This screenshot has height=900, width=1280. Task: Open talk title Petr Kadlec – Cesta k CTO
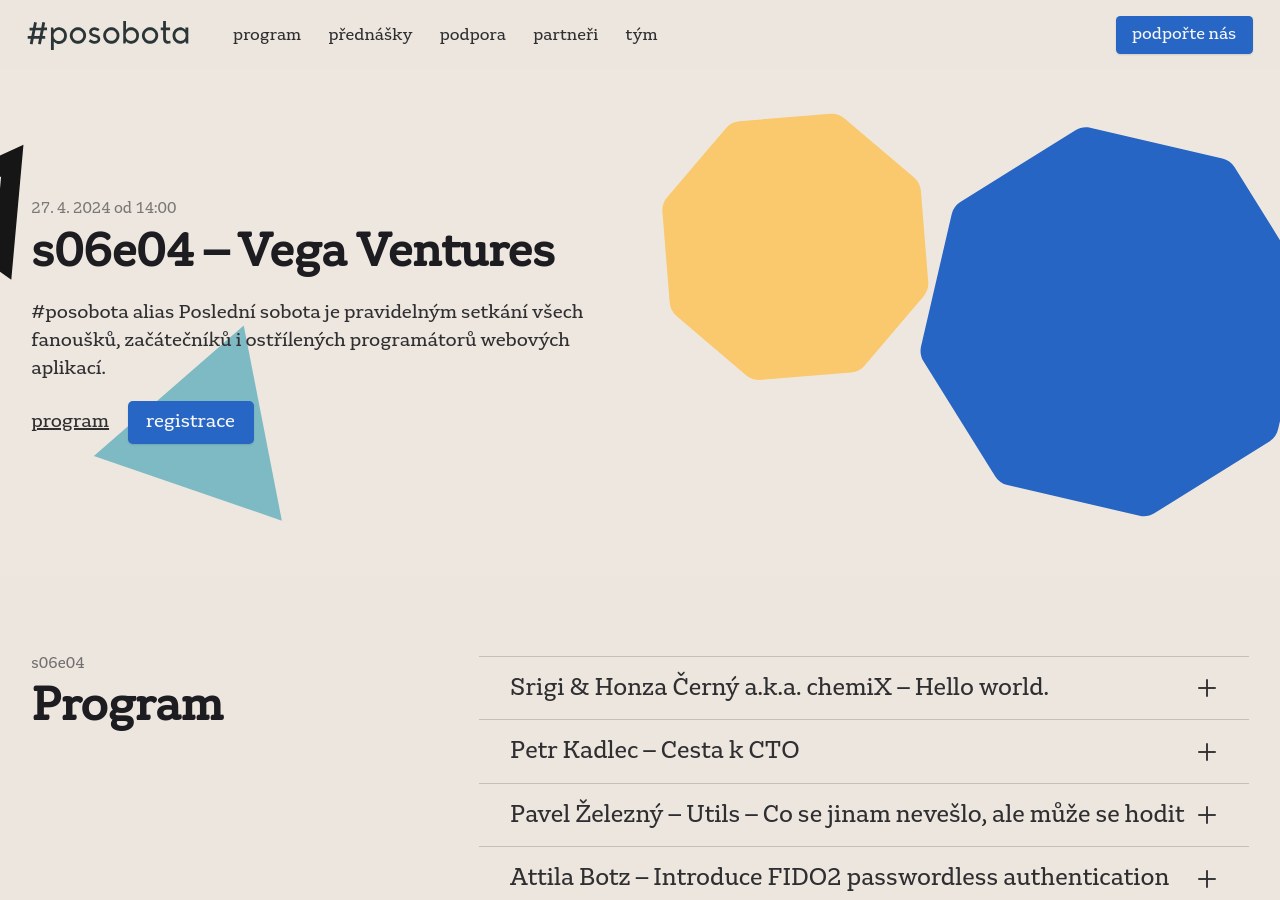pyautogui.click(x=654, y=750)
